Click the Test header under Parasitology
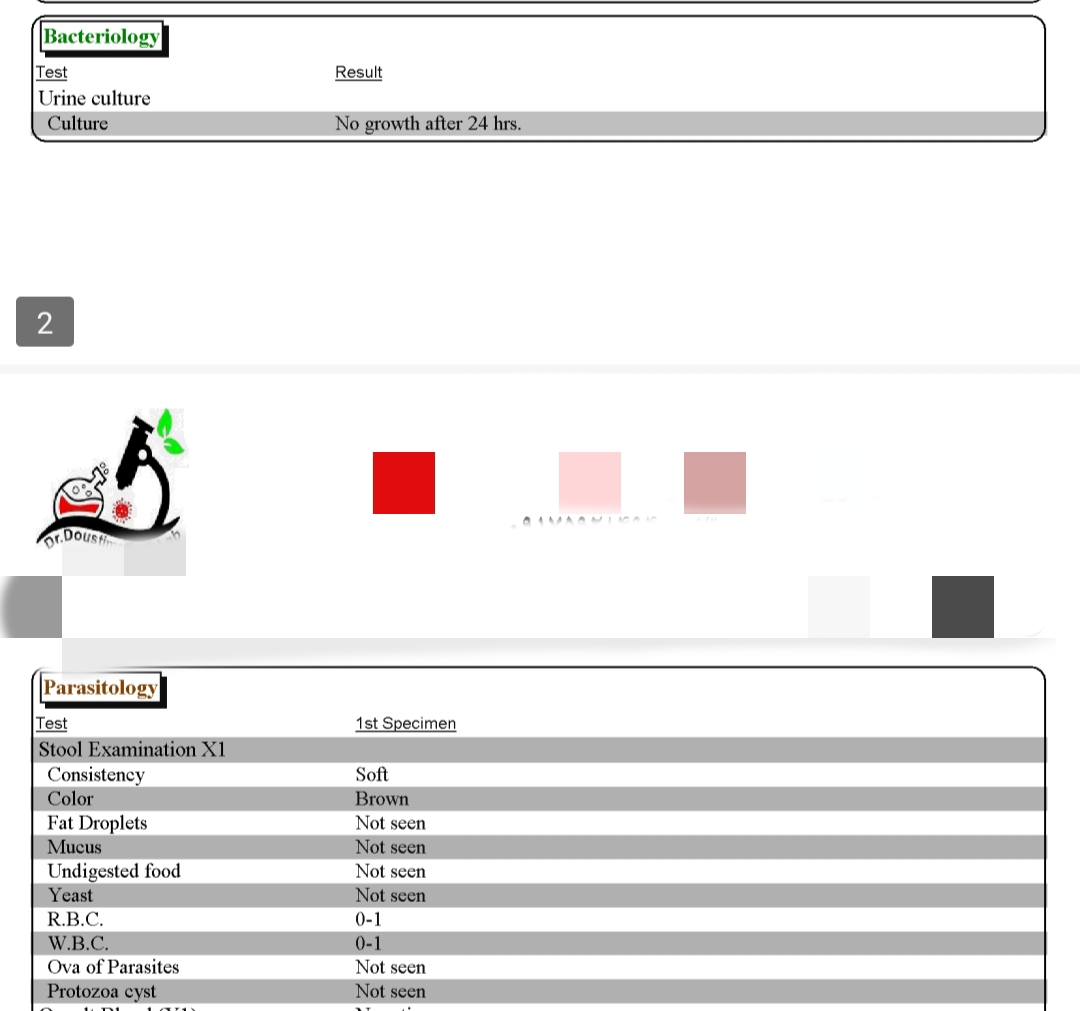The width and height of the screenshot is (1080, 1011). click(52, 723)
